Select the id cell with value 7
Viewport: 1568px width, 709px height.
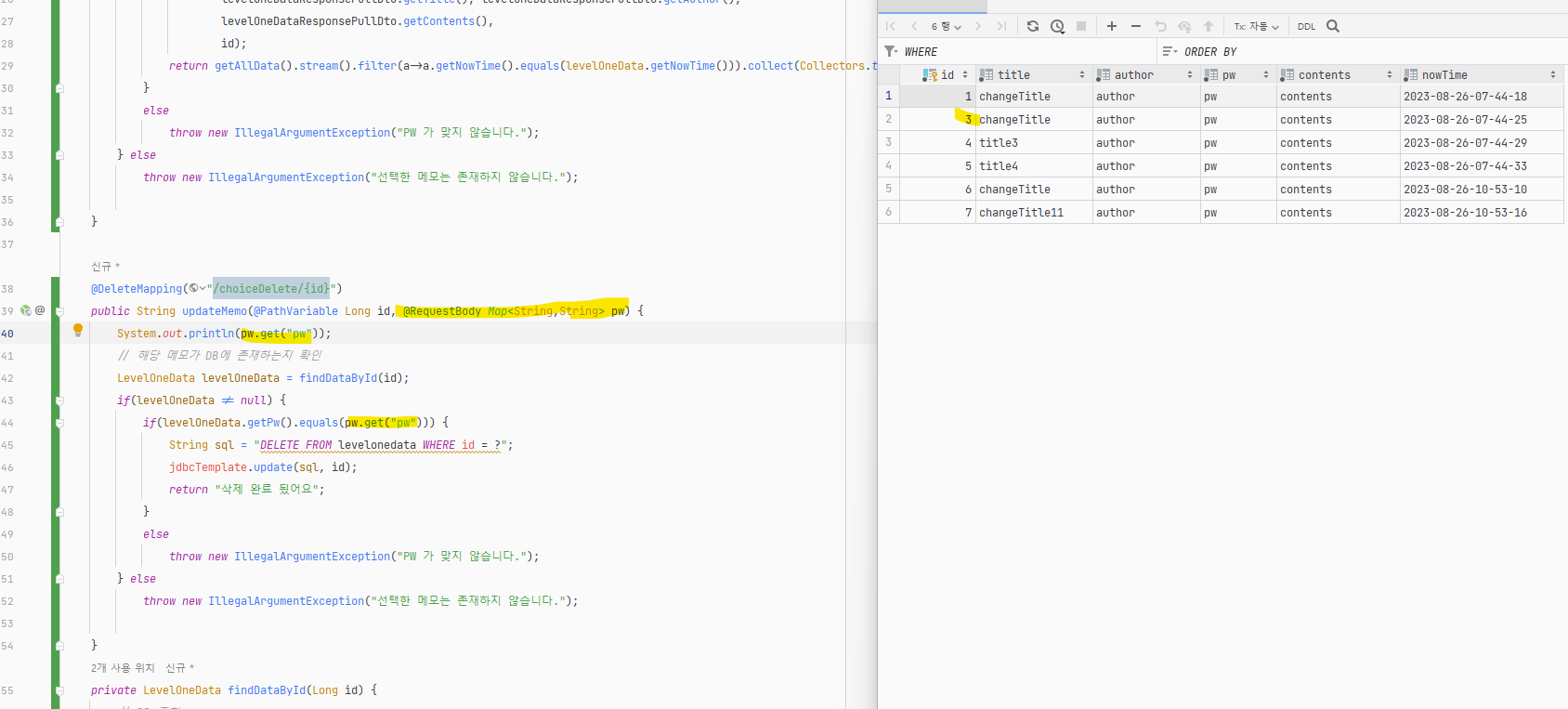coord(937,212)
